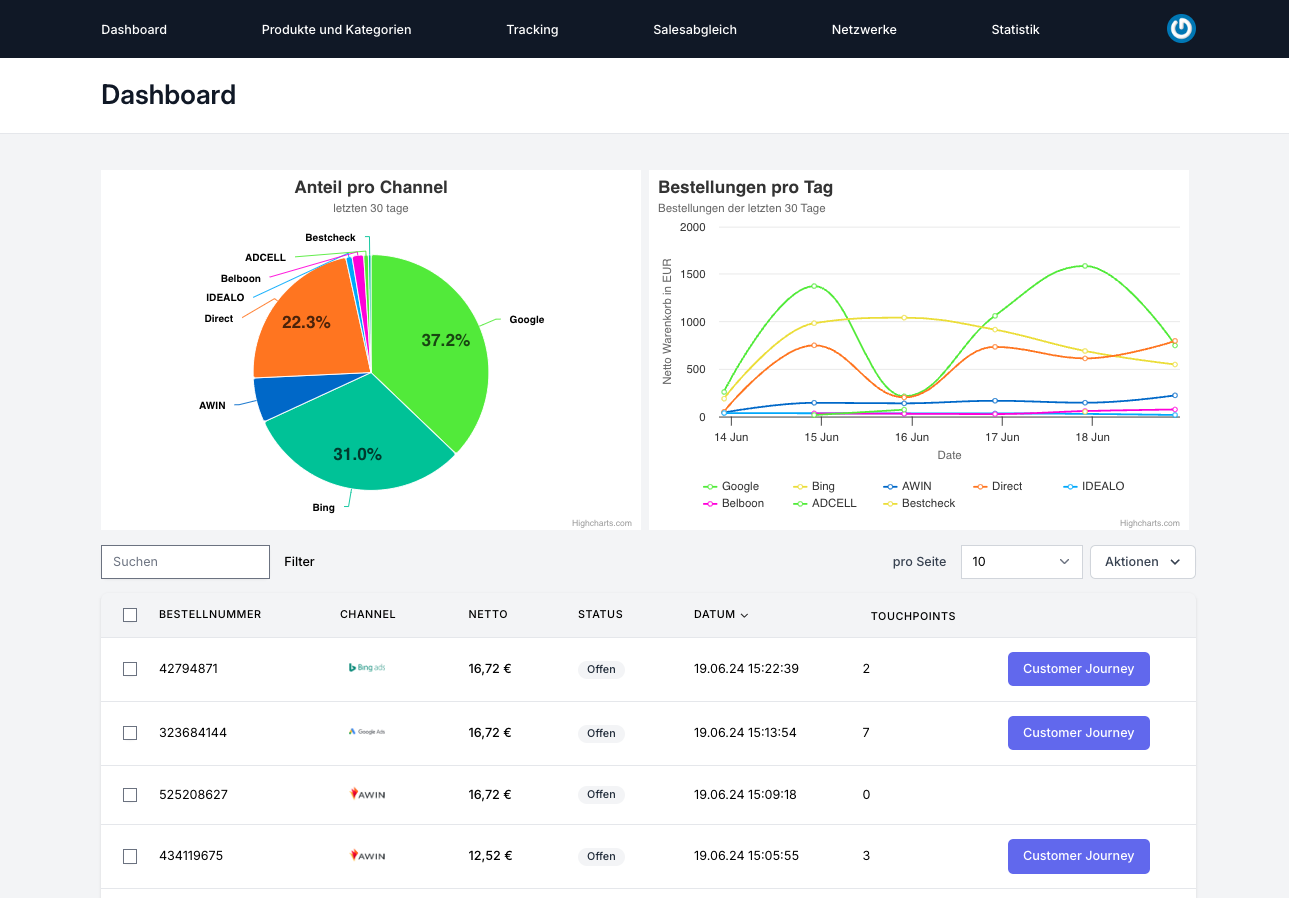Open Salesabgleich nav item
Image resolution: width=1289 pixels, height=898 pixels.
(695, 29)
